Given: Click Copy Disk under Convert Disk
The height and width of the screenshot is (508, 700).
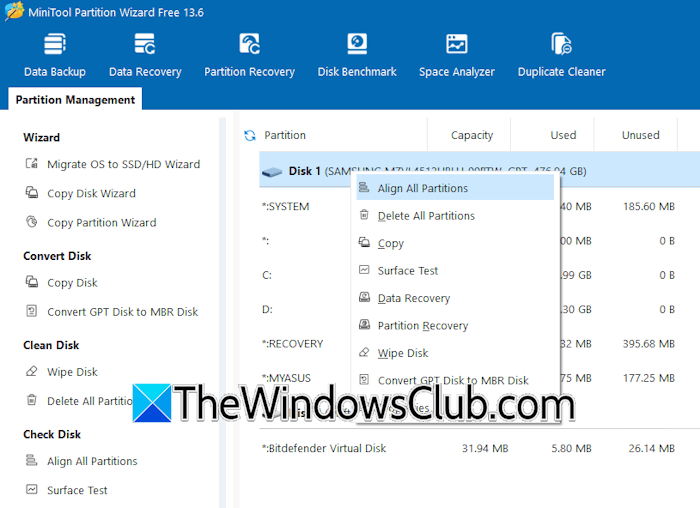Looking at the screenshot, I should pos(72,283).
